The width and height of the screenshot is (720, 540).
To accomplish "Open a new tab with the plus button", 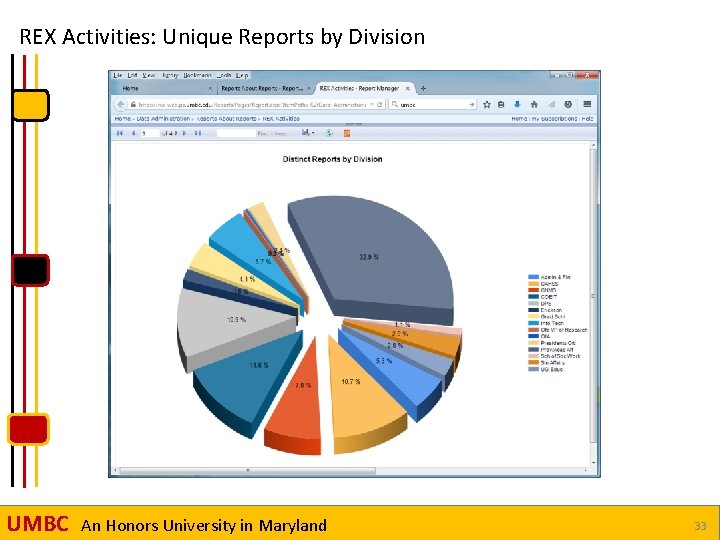I will click(x=423, y=88).
